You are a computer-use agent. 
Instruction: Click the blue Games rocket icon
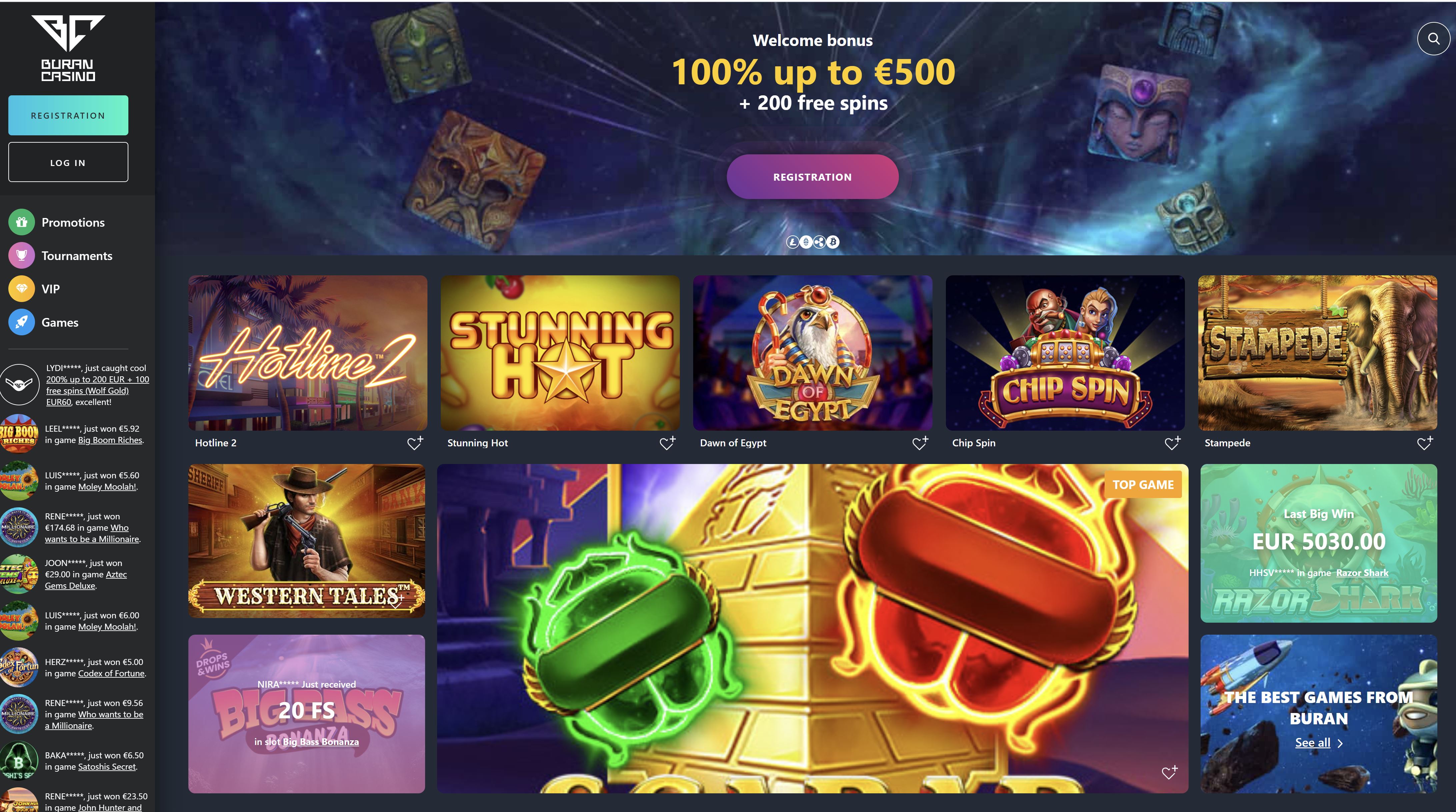[x=21, y=322]
